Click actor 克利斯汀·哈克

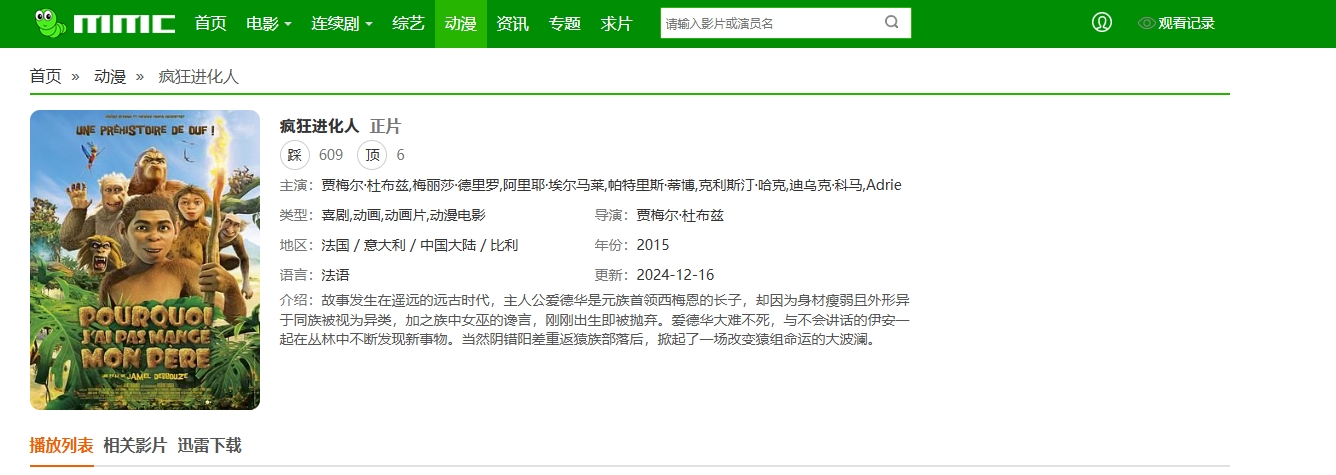coord(741,185)
